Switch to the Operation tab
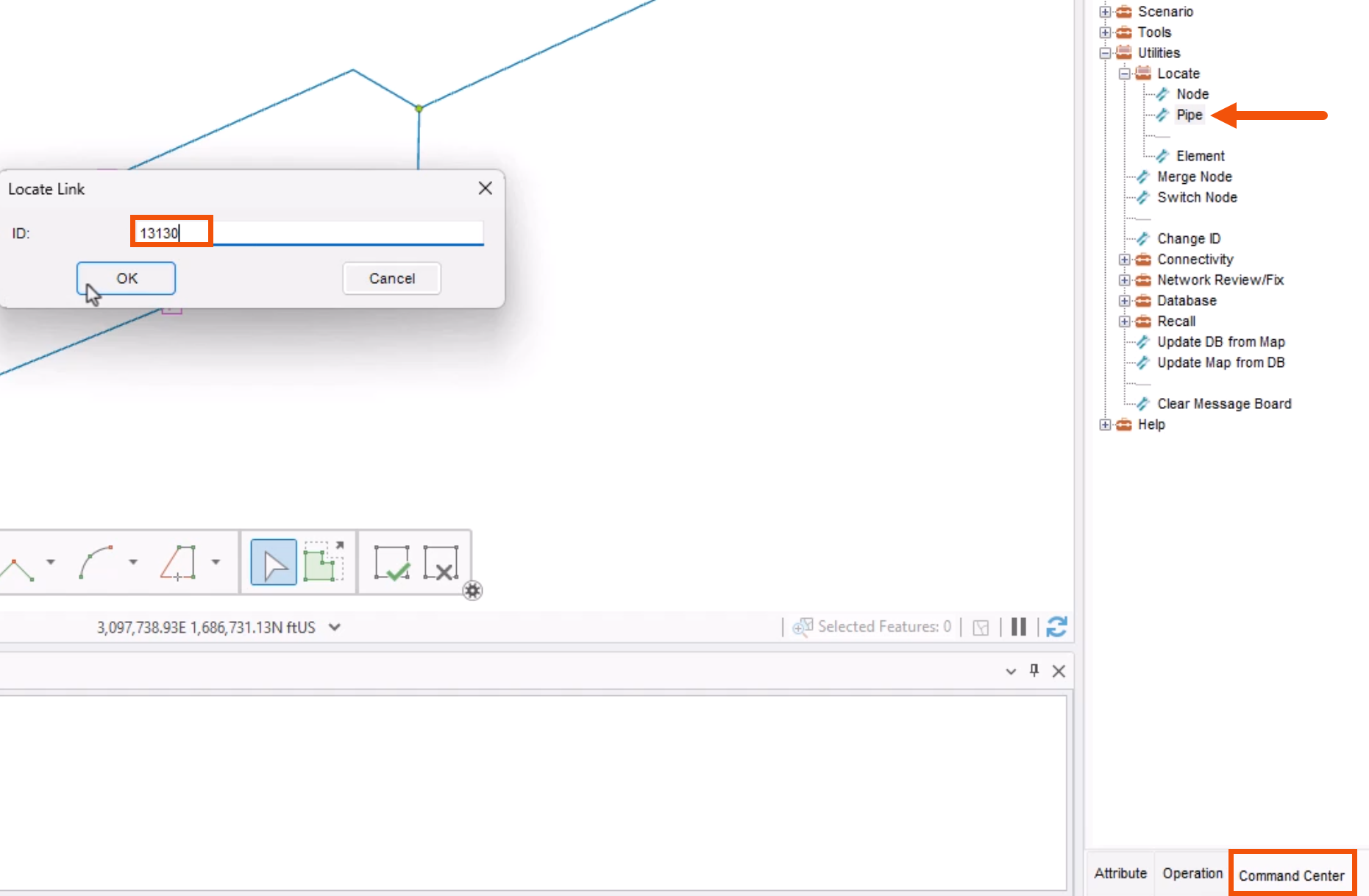Screen dimensions: 1369x896 [x=1192, y=873]
